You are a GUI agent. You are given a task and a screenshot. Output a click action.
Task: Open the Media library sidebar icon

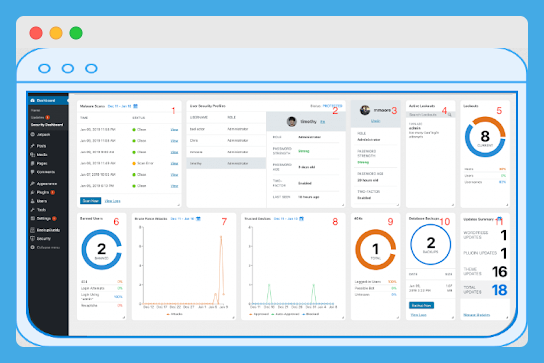click(x=33, y=154)
